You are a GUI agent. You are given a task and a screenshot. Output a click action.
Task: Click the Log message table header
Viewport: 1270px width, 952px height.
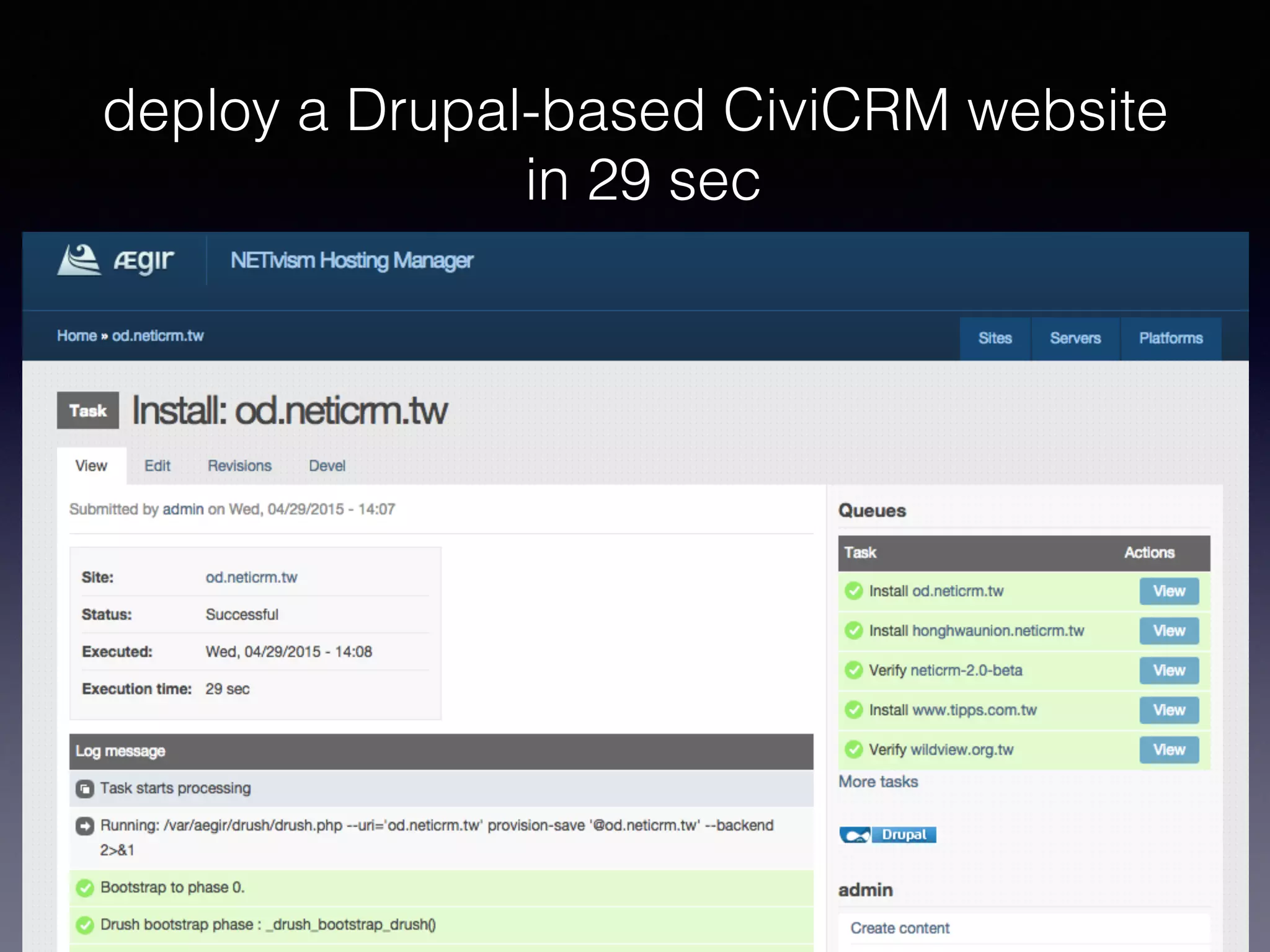tap(441, 751)
